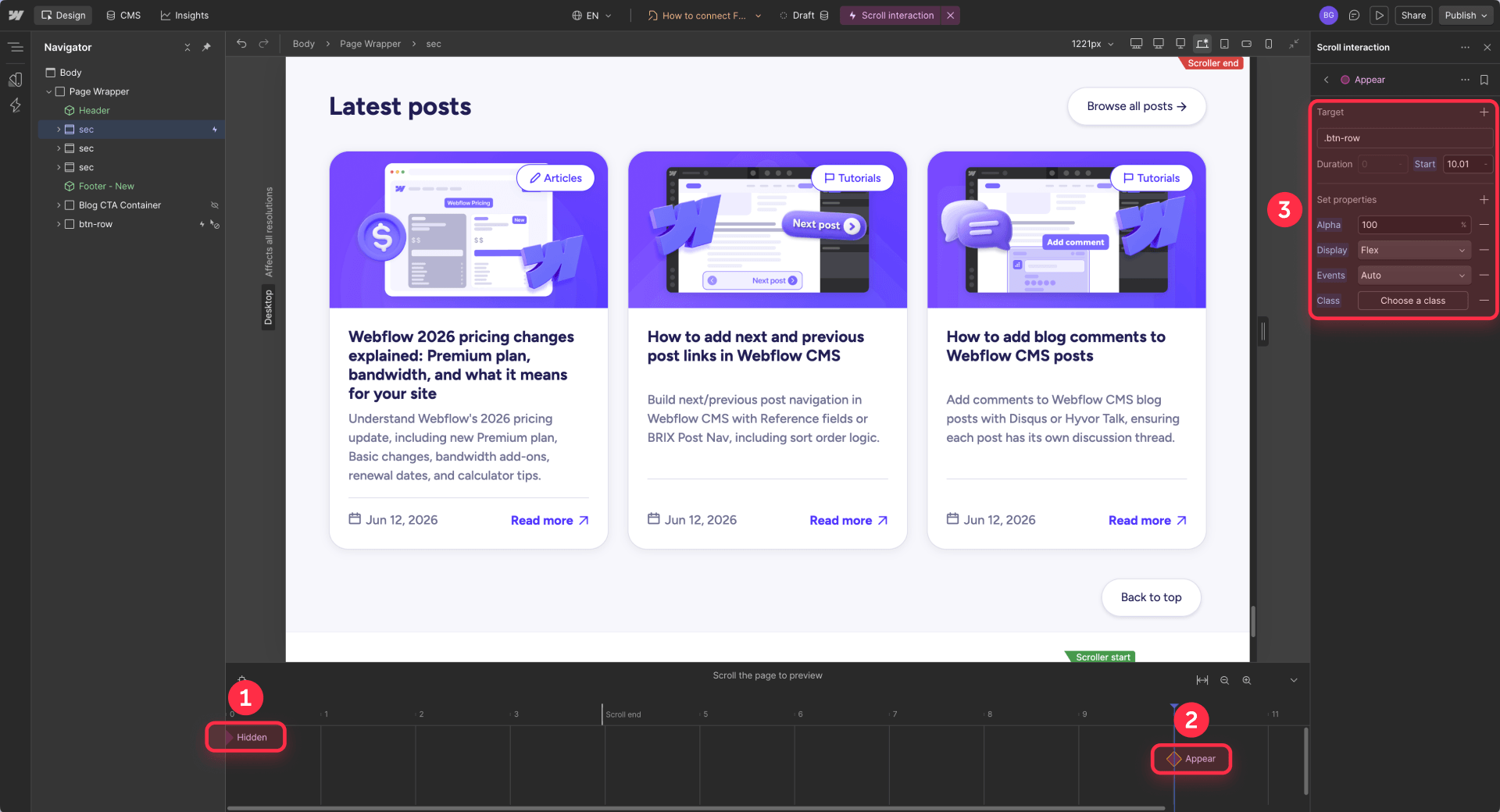Expand the Blog CTA Container node

pos(59,205)
